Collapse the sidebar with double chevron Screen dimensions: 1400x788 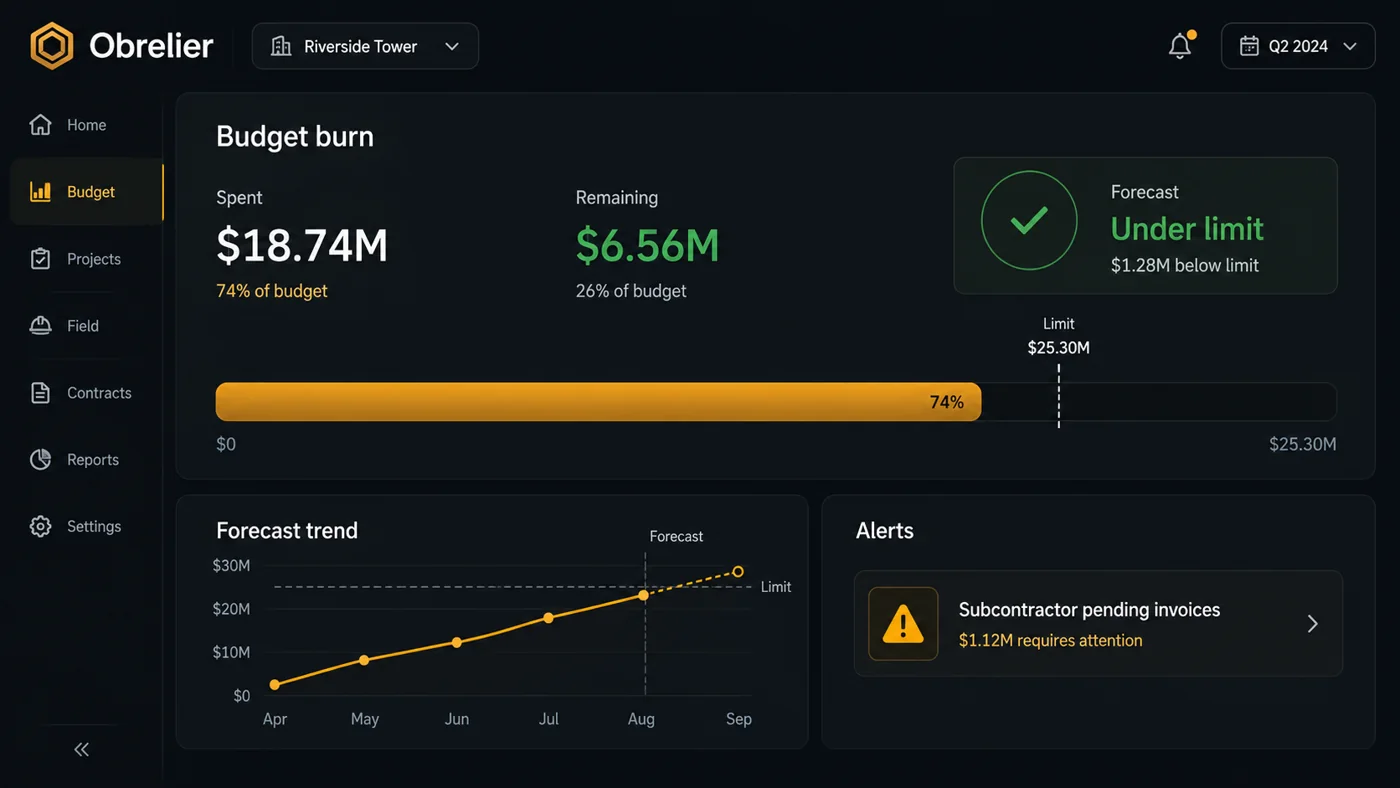click(82, 749)
